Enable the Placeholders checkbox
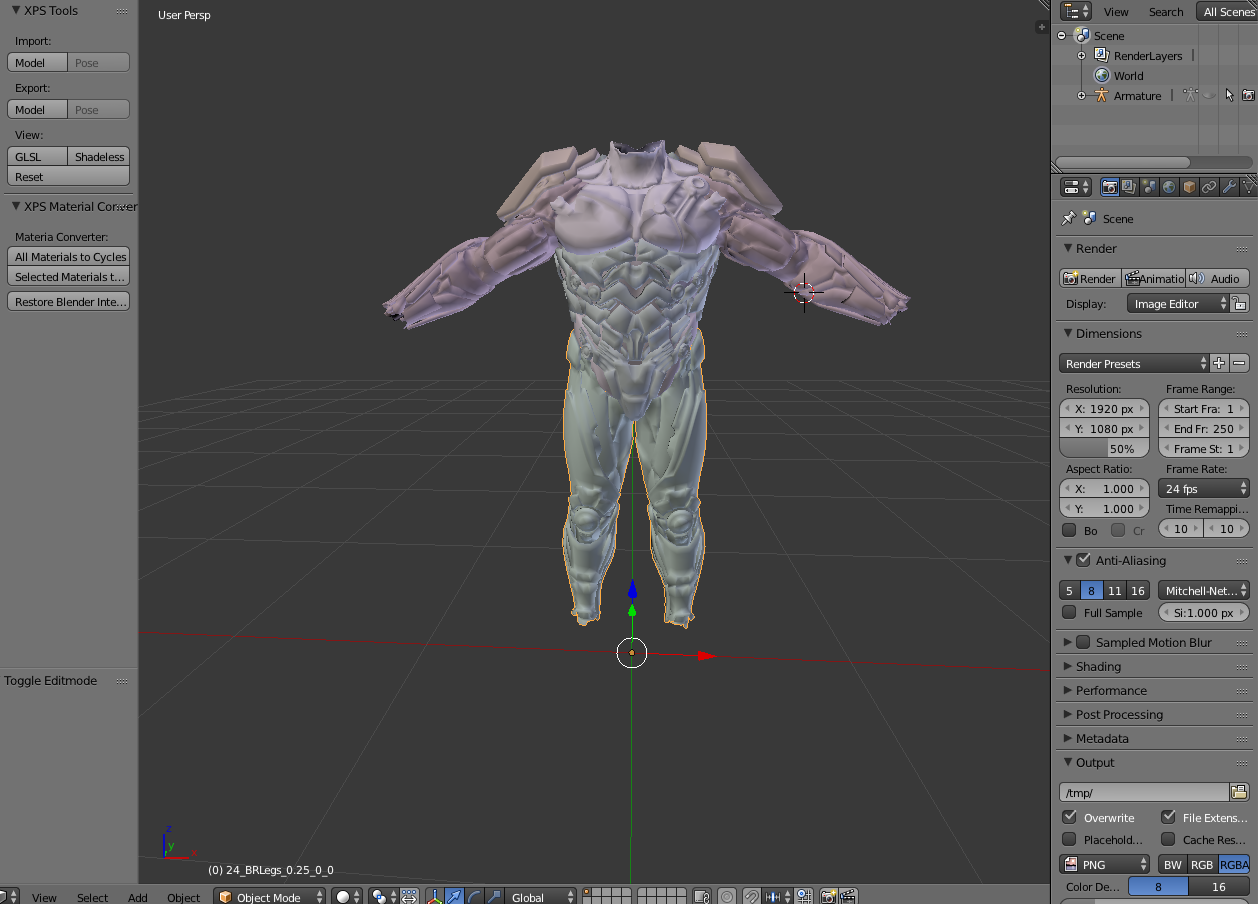The width and height of the screenshot is (1258, 904). point(1069,839)
